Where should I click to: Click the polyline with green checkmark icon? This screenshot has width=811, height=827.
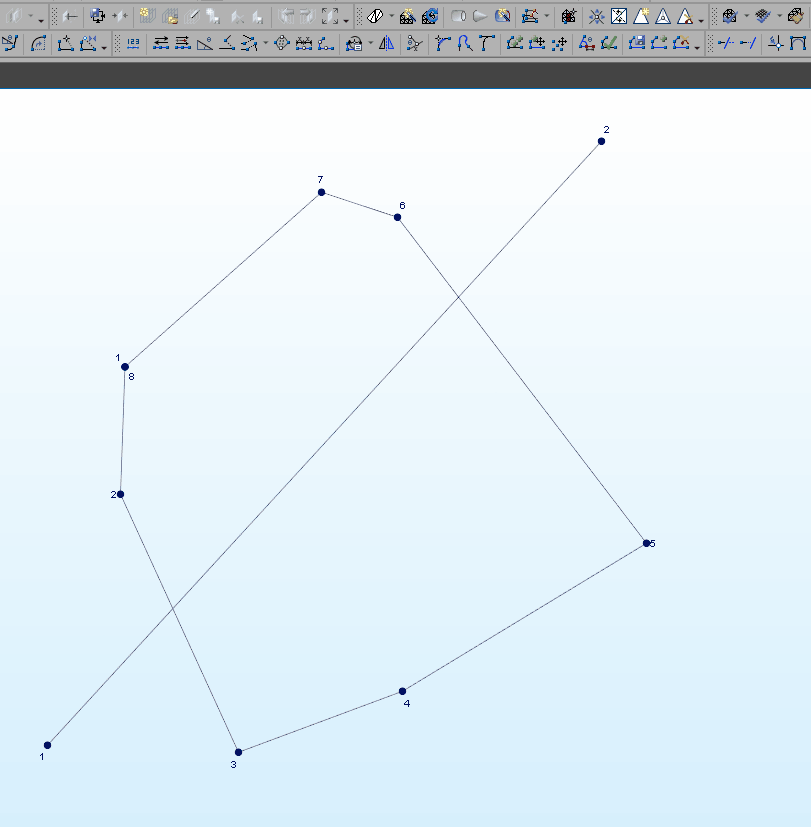click(609, 43)
